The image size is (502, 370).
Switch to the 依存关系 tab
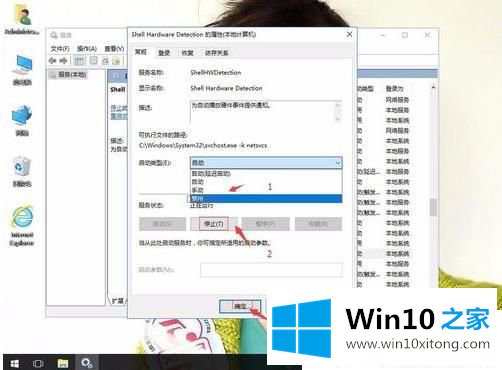217,53
